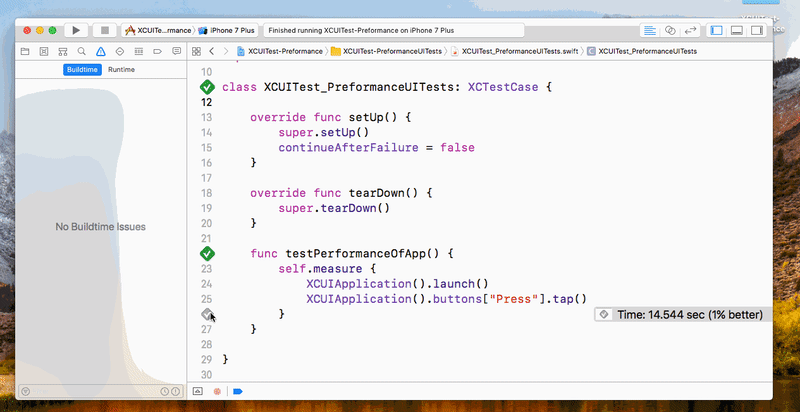This screenshot has width=800, height=412.
Task: Switch to the Buildtime tab
Action: 82,70
